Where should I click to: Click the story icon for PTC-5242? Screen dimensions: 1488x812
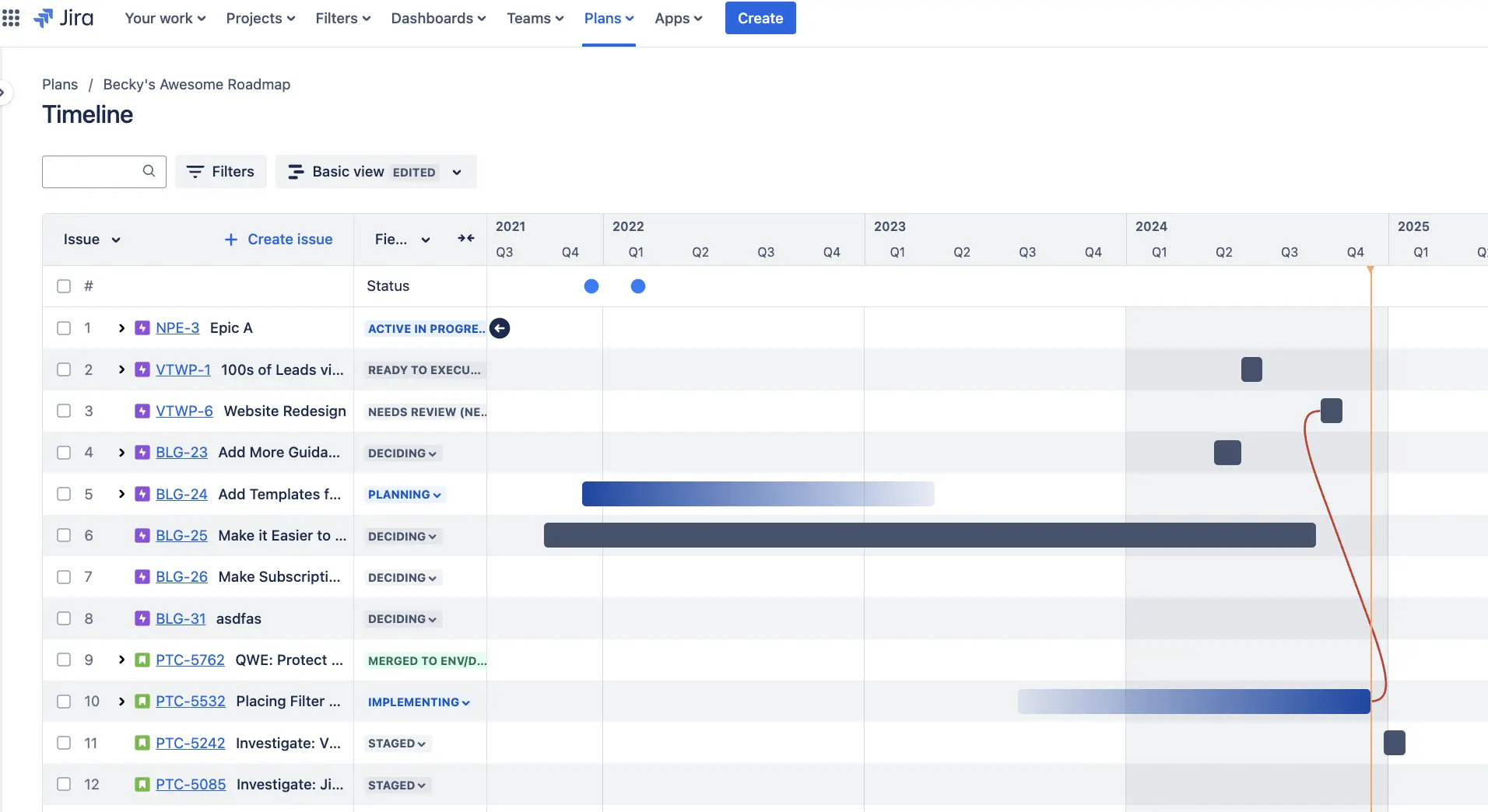(142, 743)
